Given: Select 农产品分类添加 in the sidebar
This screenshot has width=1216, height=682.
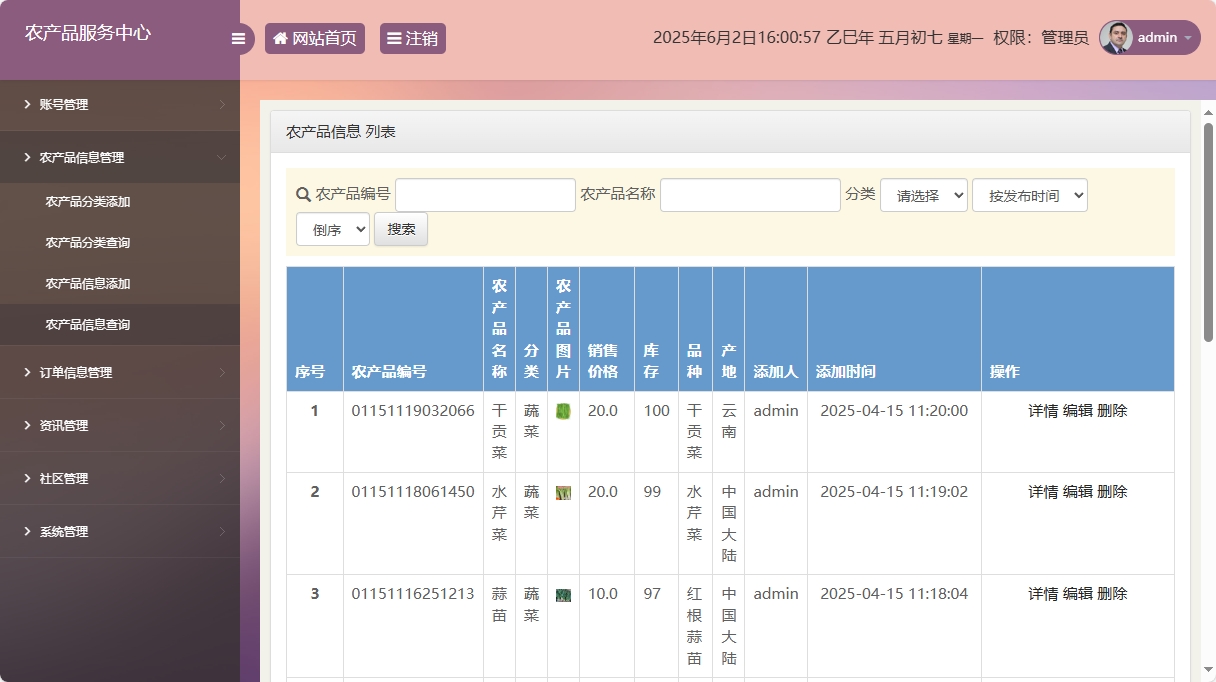Looking at the screenshot, I should click(x=88, y=201).
